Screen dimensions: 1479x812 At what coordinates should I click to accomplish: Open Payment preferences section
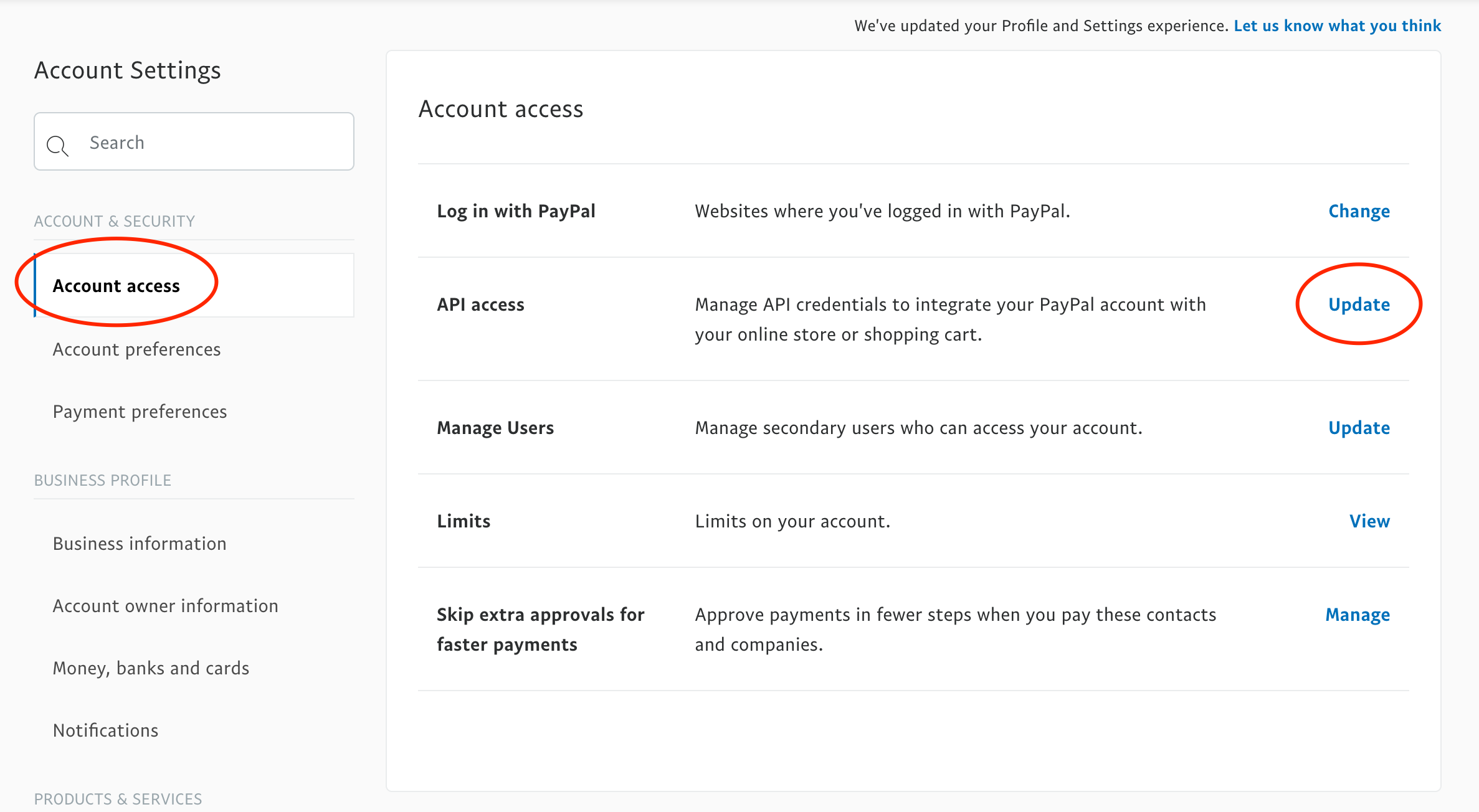coord(140,412)
